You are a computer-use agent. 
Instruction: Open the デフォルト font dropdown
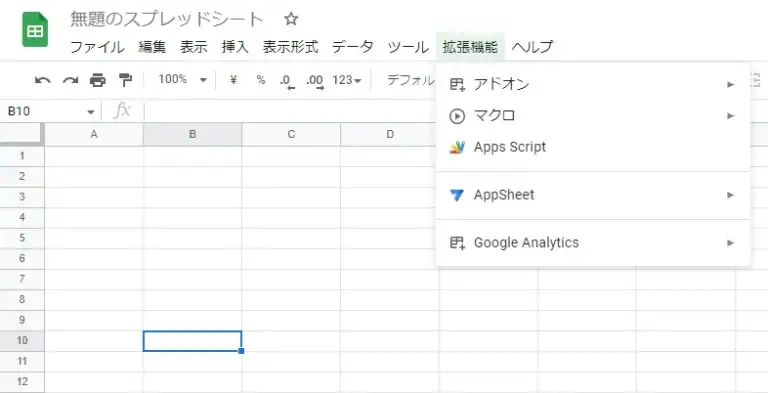410,80
